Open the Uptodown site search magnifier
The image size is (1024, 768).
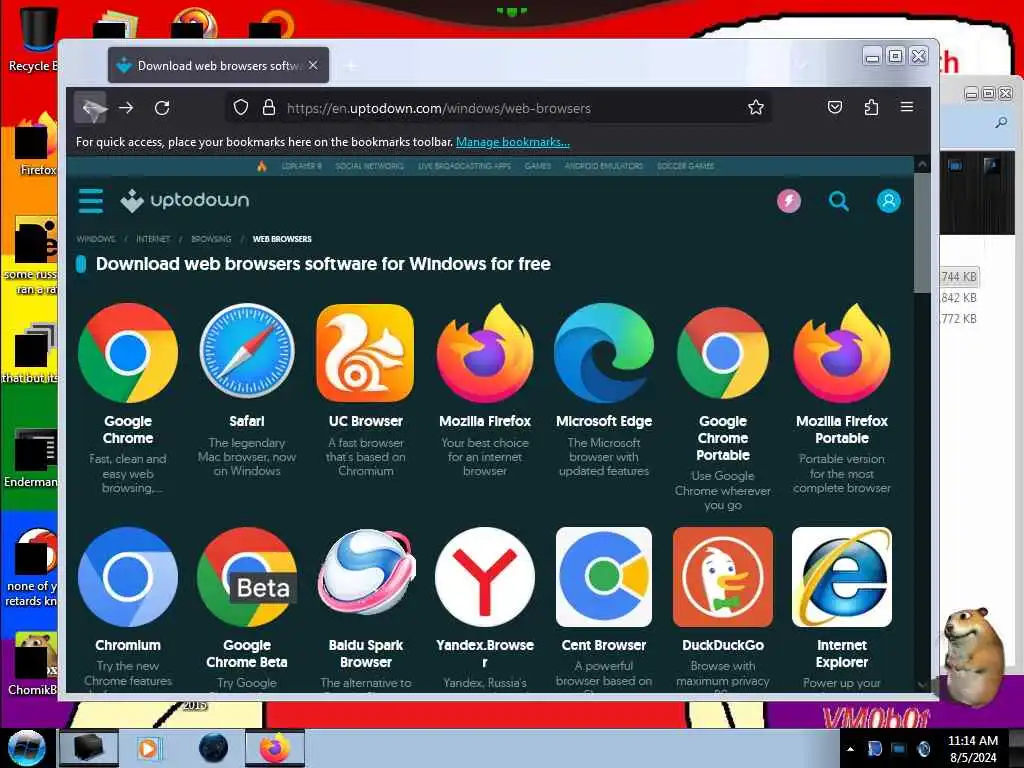point(839,200)
